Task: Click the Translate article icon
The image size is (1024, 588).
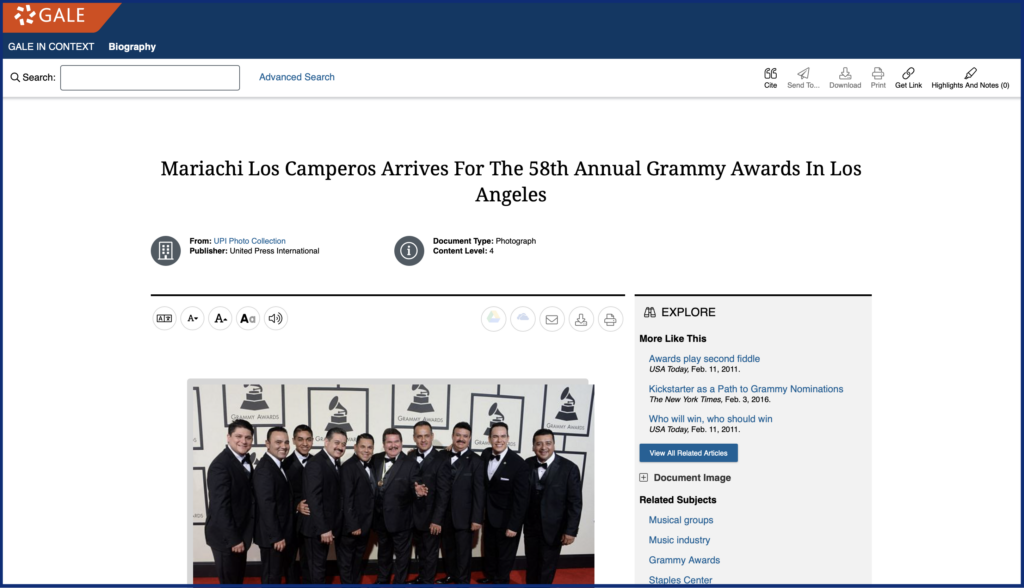Action: [x=164, y=319]
